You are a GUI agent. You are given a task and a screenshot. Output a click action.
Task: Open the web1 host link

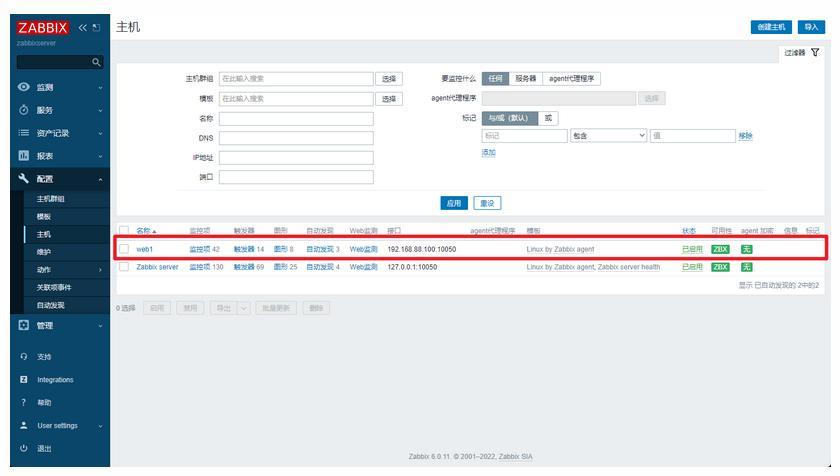pyautogui.click(x=144, y=249)
